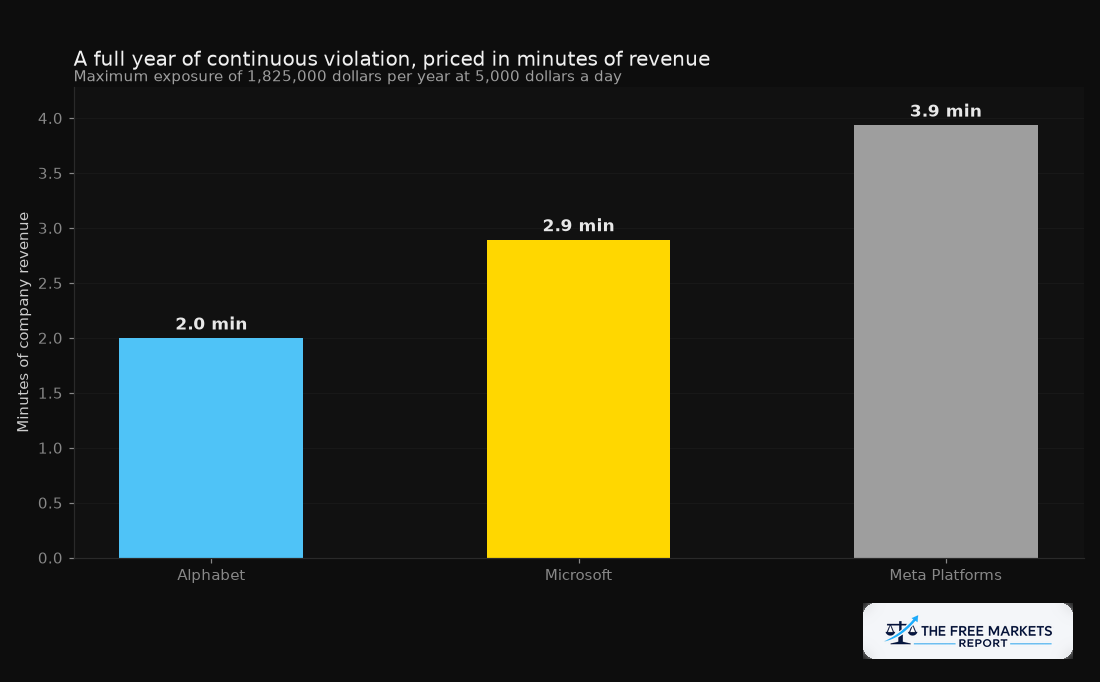Click the subtitle about maximum exposure
This screenshot has height=682, width=1100.
point(347,76)
